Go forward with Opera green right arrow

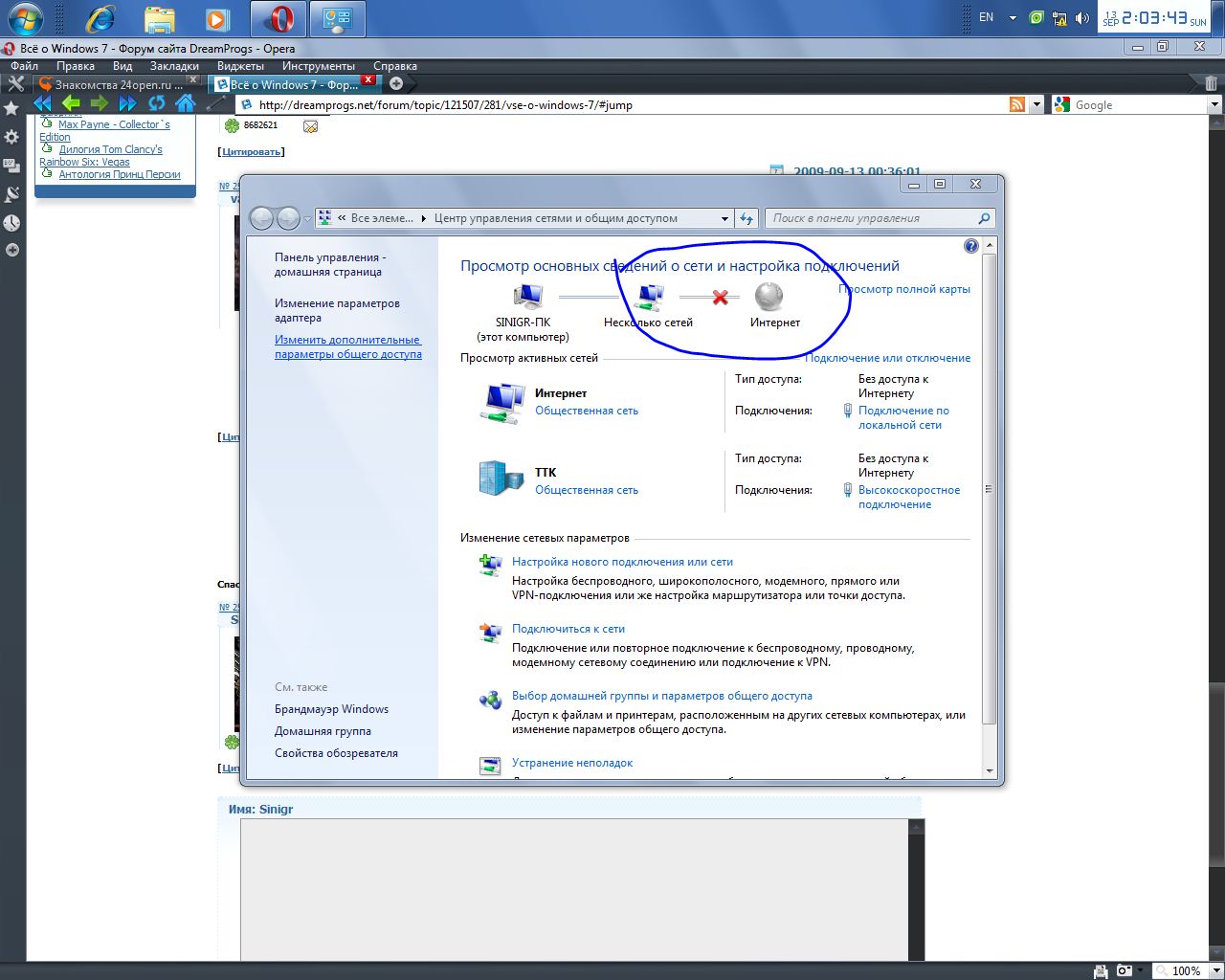tap(100, 103)
